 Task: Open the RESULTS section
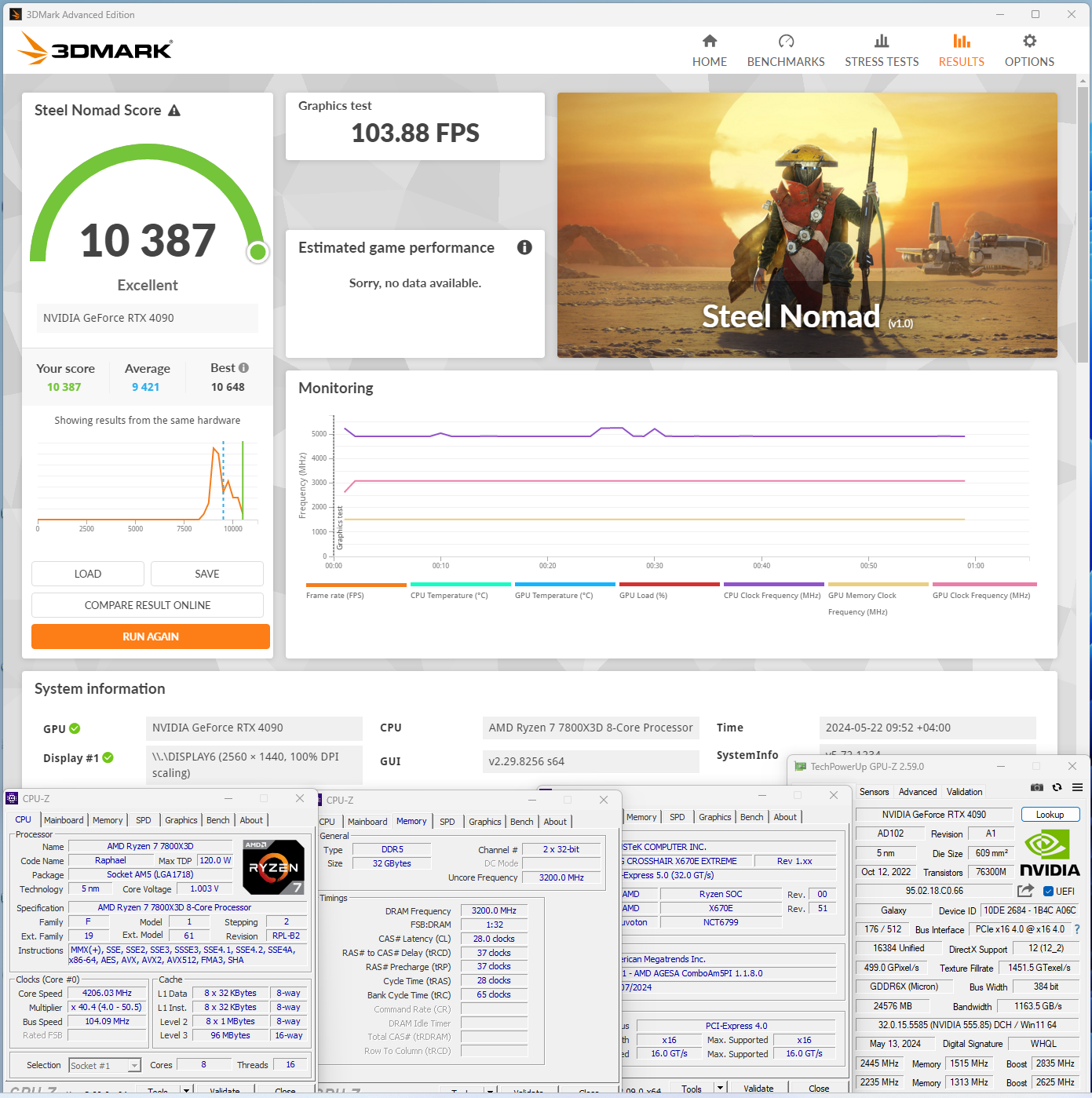[x=961, y=51]
